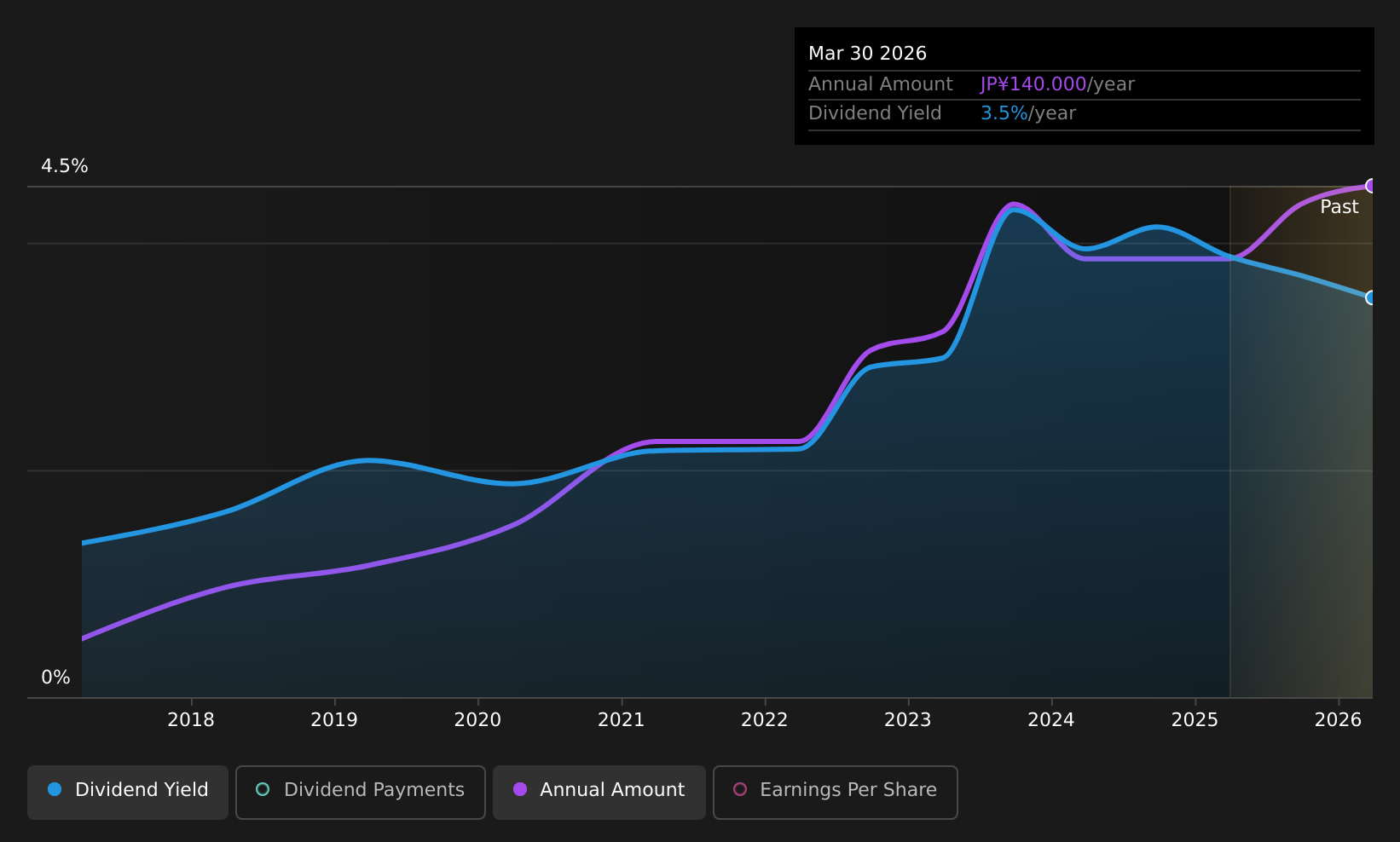Toggle the Dividend Yield legend button
Viewport: 1400px width, 842px height.
point(128,793)
